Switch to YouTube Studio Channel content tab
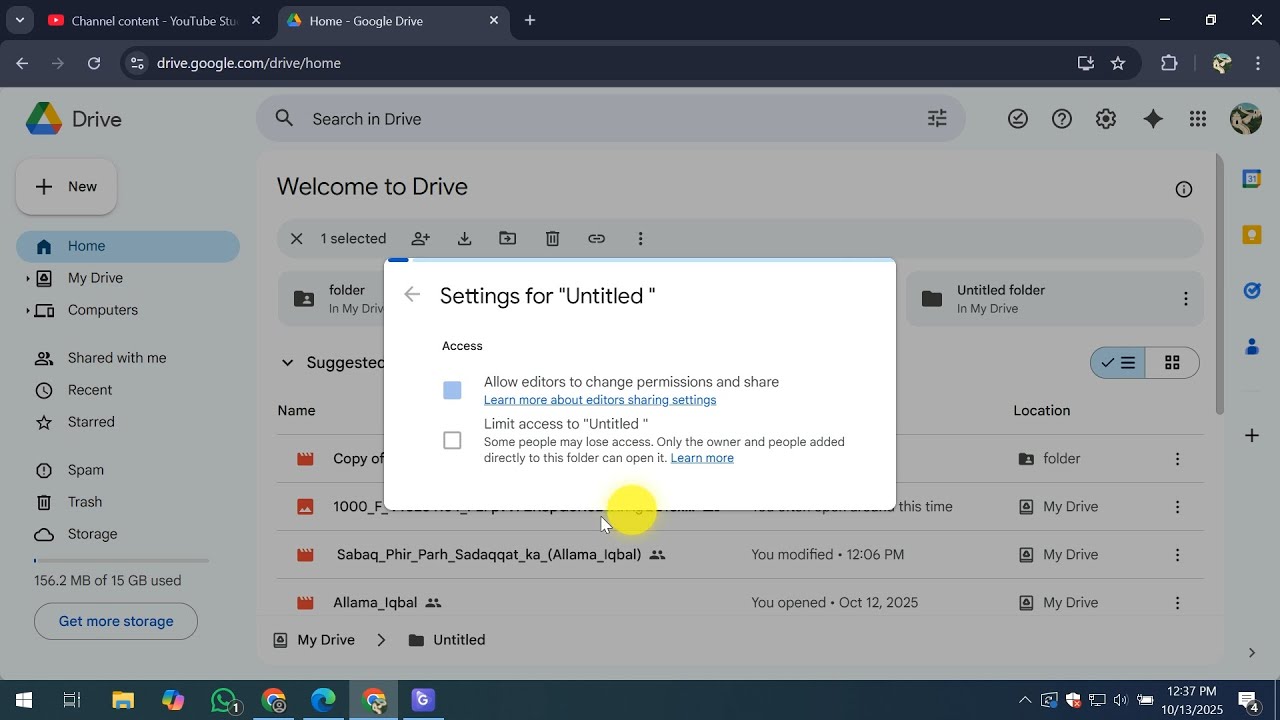 point(155,21)
